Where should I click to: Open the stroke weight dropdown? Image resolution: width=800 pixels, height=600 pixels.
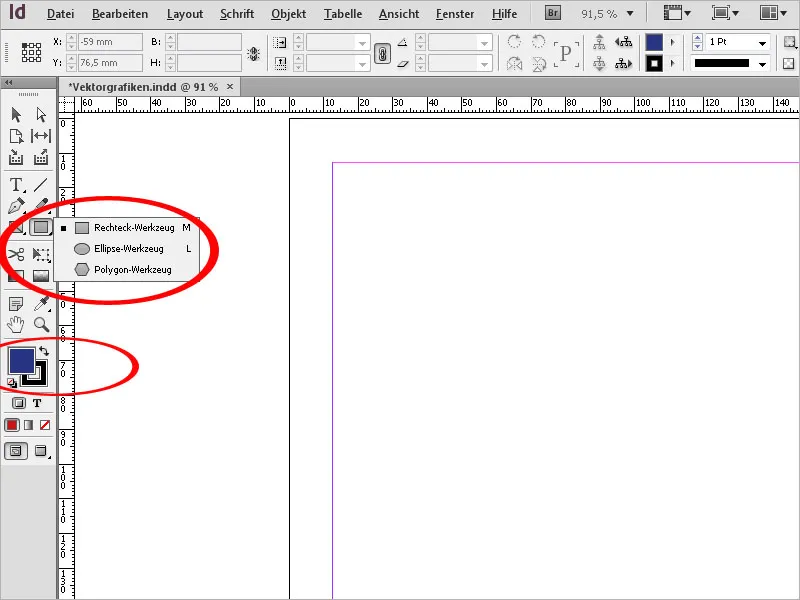[764, 42]
